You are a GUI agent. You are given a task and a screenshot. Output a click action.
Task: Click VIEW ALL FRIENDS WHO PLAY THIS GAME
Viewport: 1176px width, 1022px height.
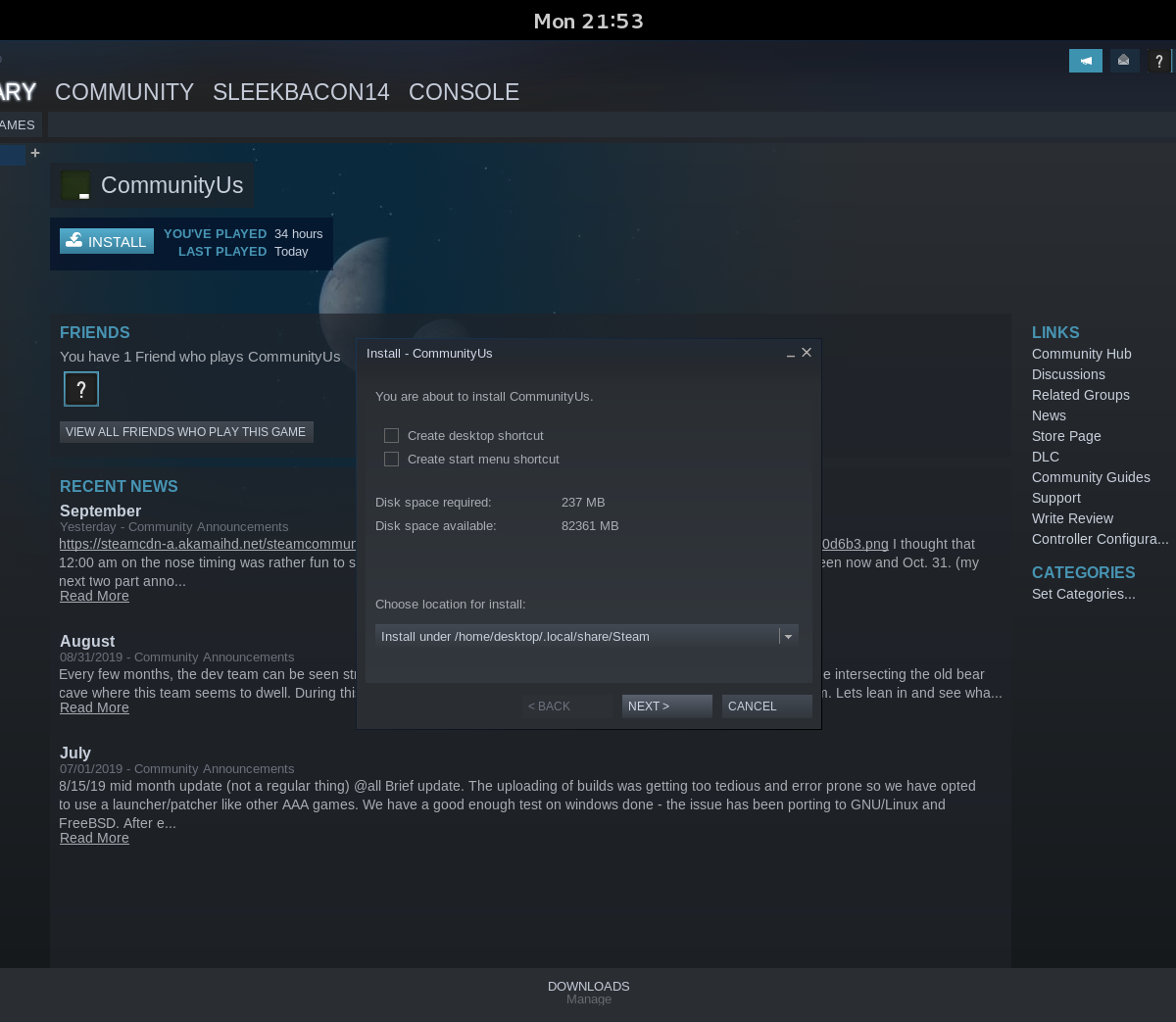pyautogui.click(x=186, y=432)
